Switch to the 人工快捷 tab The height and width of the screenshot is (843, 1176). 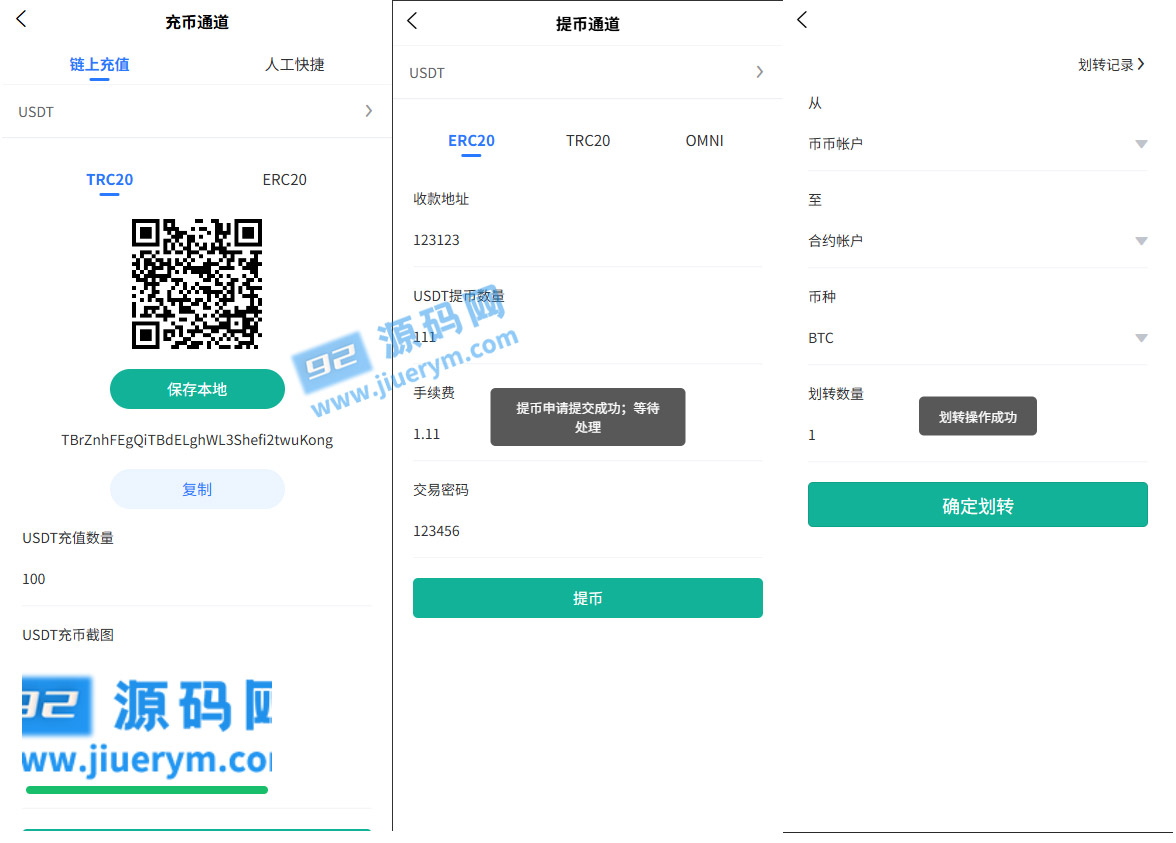pyautogui.click(x=294, y=64)
